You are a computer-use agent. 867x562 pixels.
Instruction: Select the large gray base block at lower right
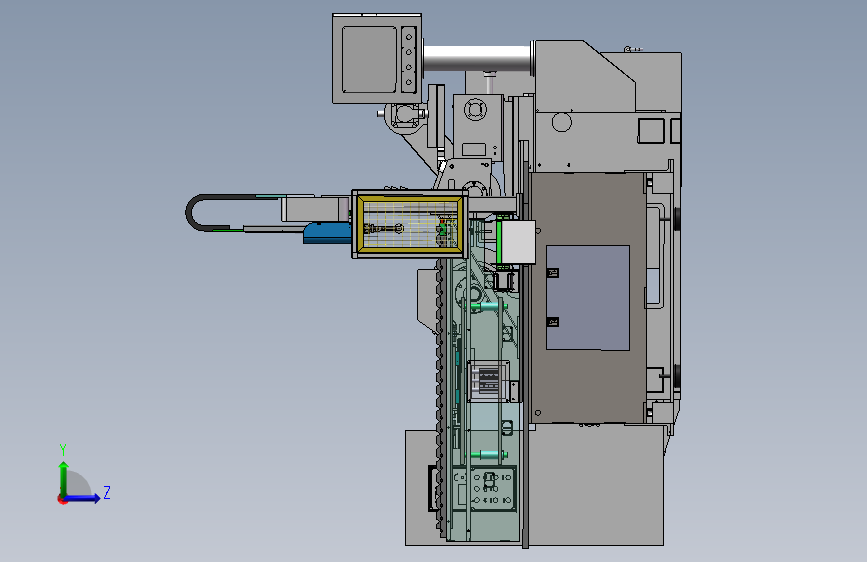[x=596, y=485]
